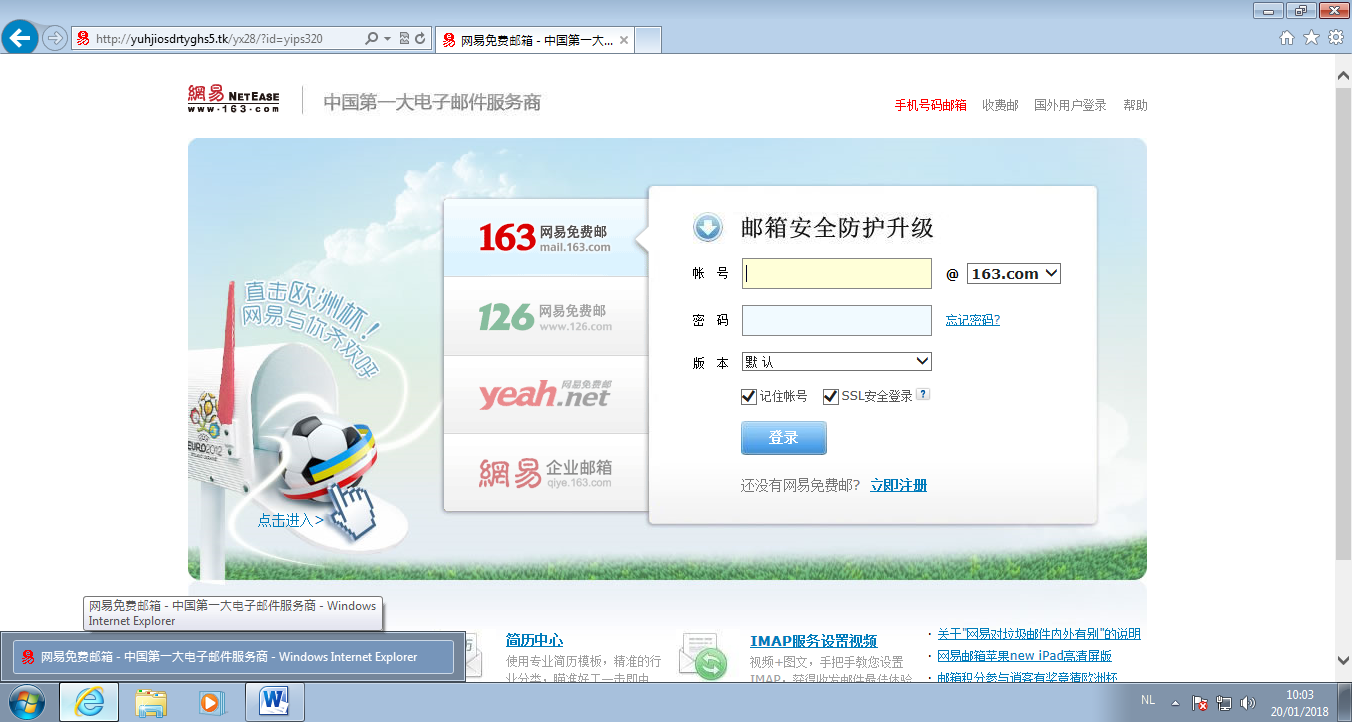Screen dimensions: 1352x722
Task: Open 帮助 help link
Action: [1135, 105]
